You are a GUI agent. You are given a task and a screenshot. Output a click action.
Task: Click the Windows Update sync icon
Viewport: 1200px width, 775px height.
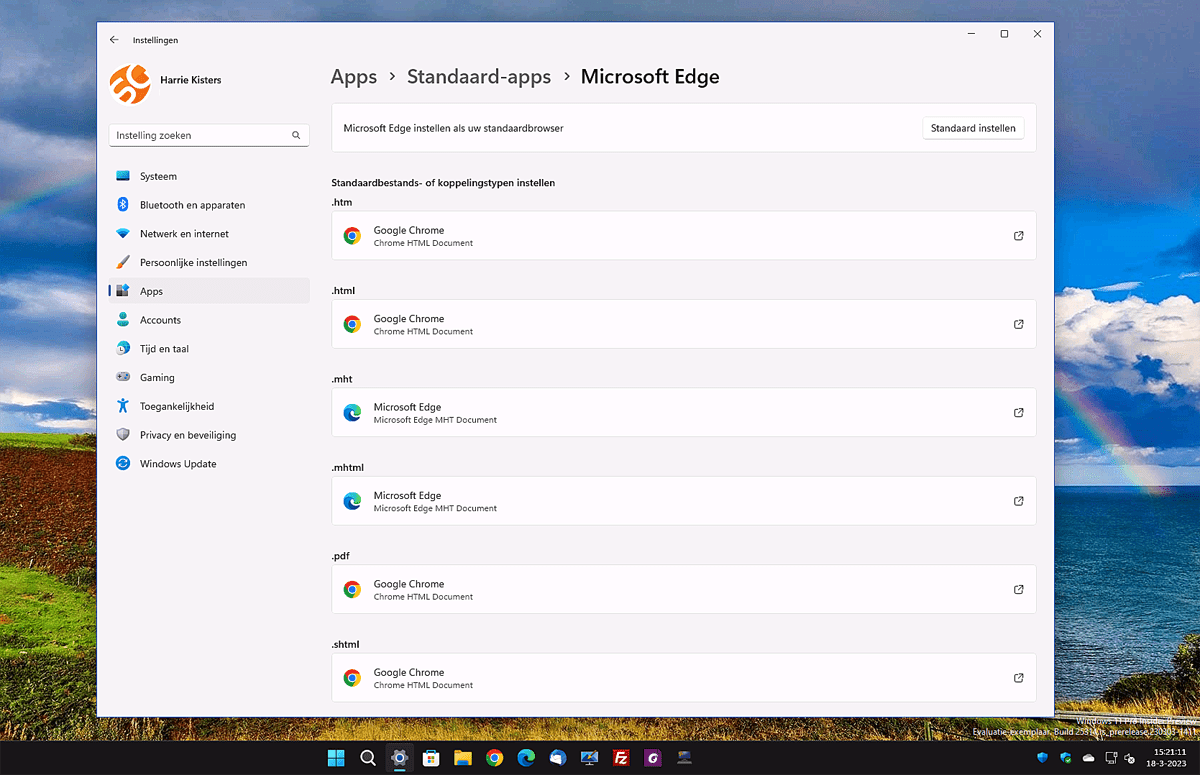pyautogui.click(x=123, y=464)
